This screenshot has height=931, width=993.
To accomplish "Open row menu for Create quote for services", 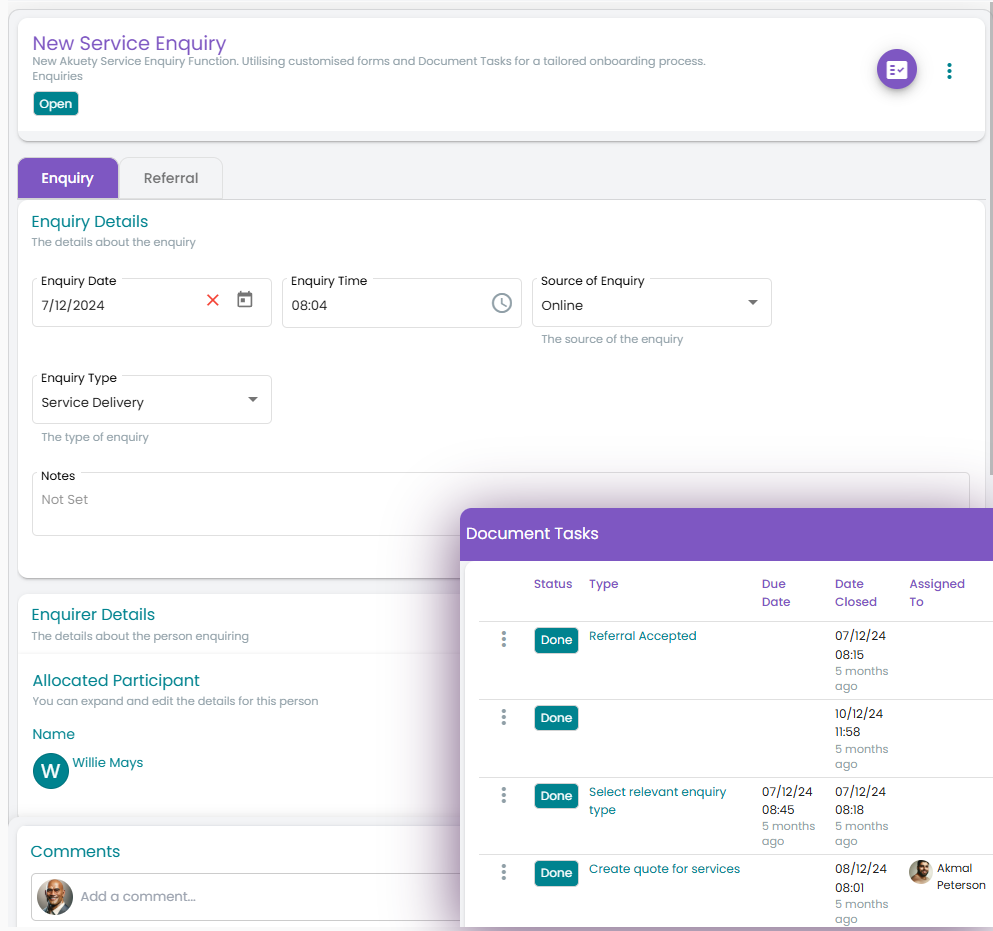I will (503, 872).
